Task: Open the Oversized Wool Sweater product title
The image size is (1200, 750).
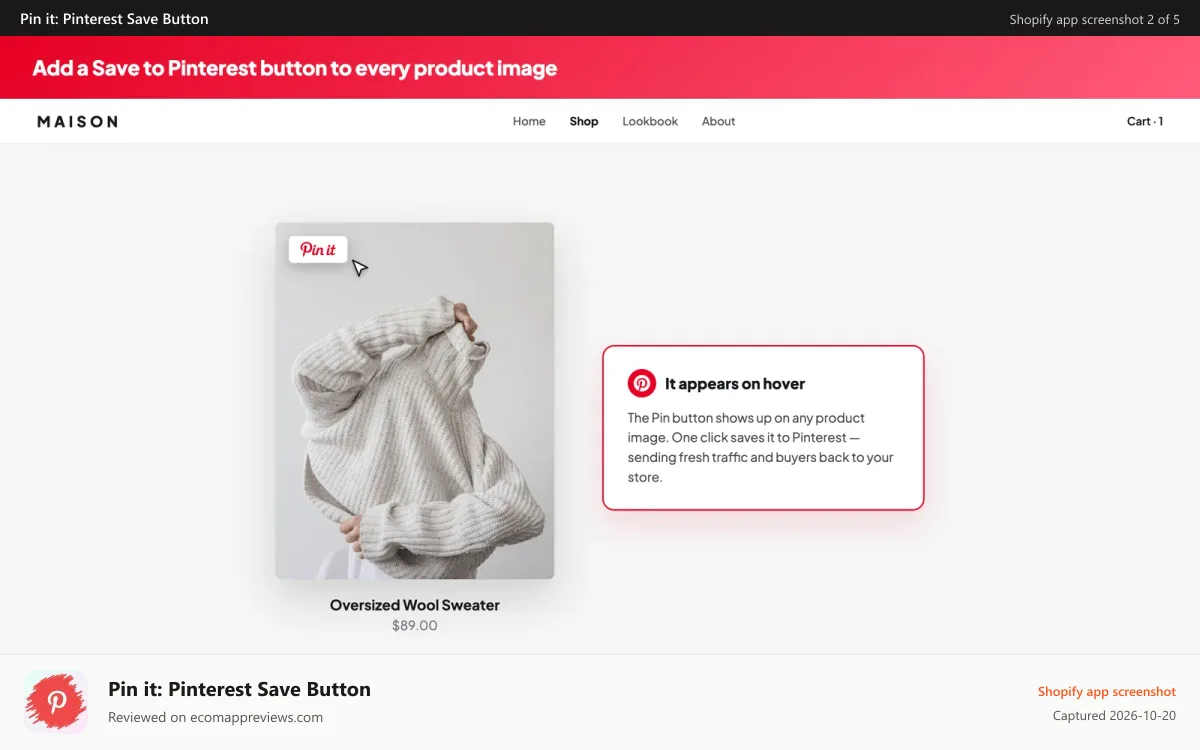Action: pyautogui.click(x=415, y=605)
